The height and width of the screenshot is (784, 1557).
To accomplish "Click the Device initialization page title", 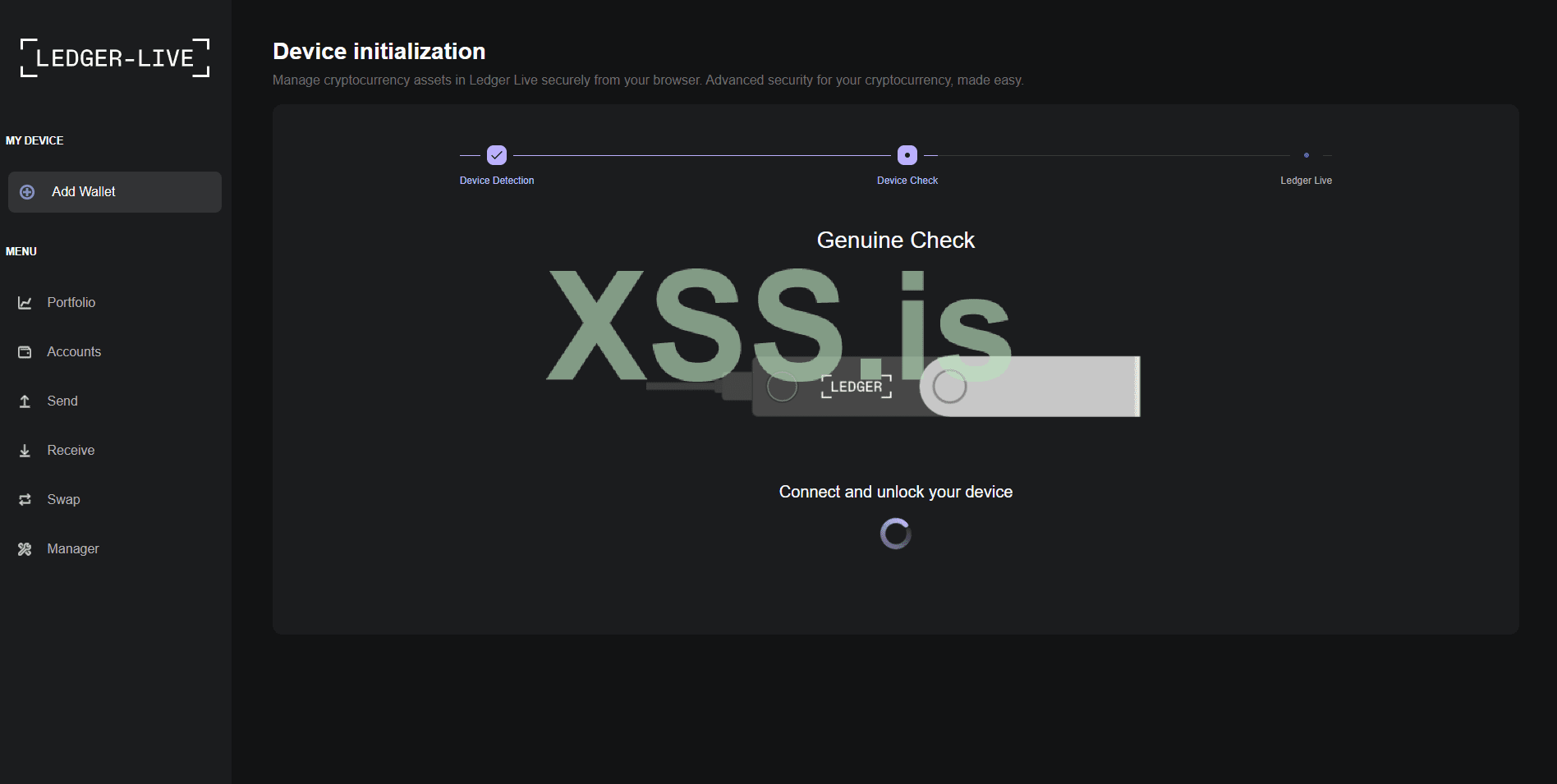I will click(x=379, y=52).
